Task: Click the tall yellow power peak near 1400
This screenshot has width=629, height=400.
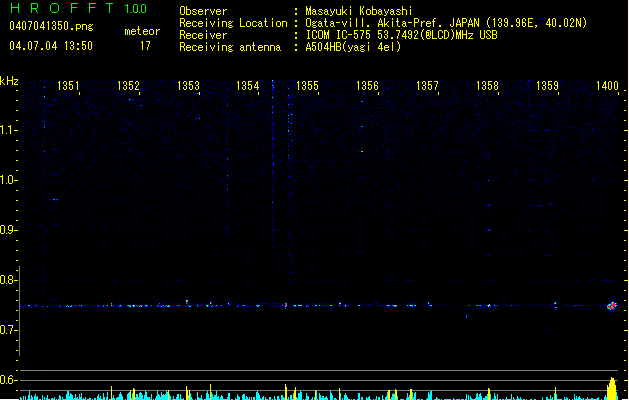Action: coord(612,388)
